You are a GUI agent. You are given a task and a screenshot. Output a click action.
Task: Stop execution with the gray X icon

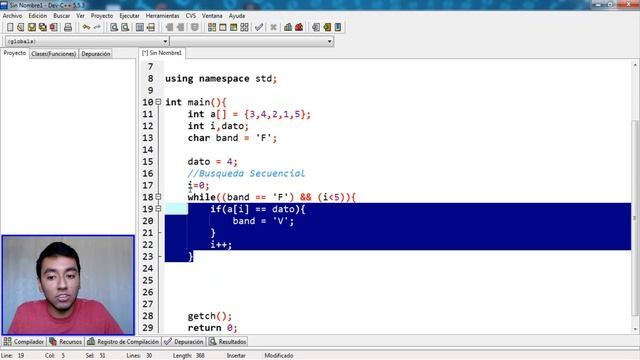pyautogui.click(x=273, y=27)
